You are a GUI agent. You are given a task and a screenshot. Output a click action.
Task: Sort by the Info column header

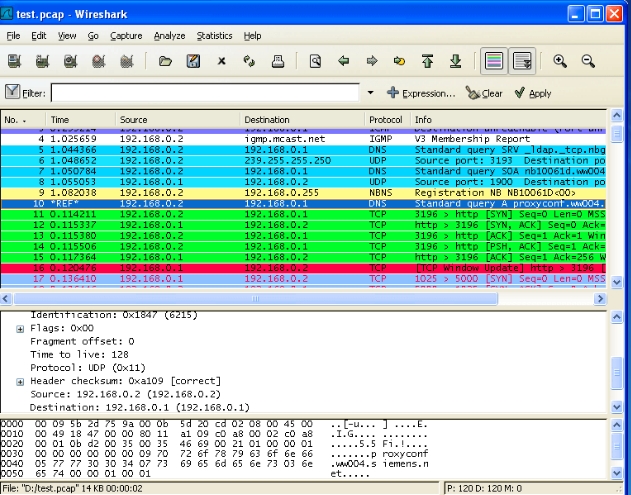(x=508, y=120)
